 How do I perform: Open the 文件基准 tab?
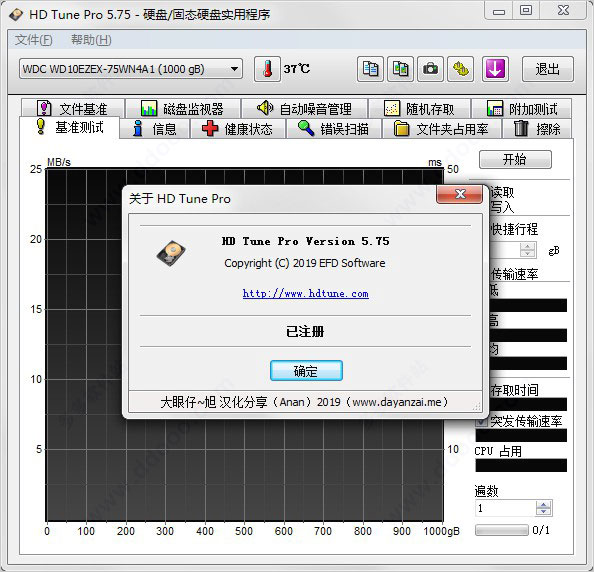tap(73, 109)
